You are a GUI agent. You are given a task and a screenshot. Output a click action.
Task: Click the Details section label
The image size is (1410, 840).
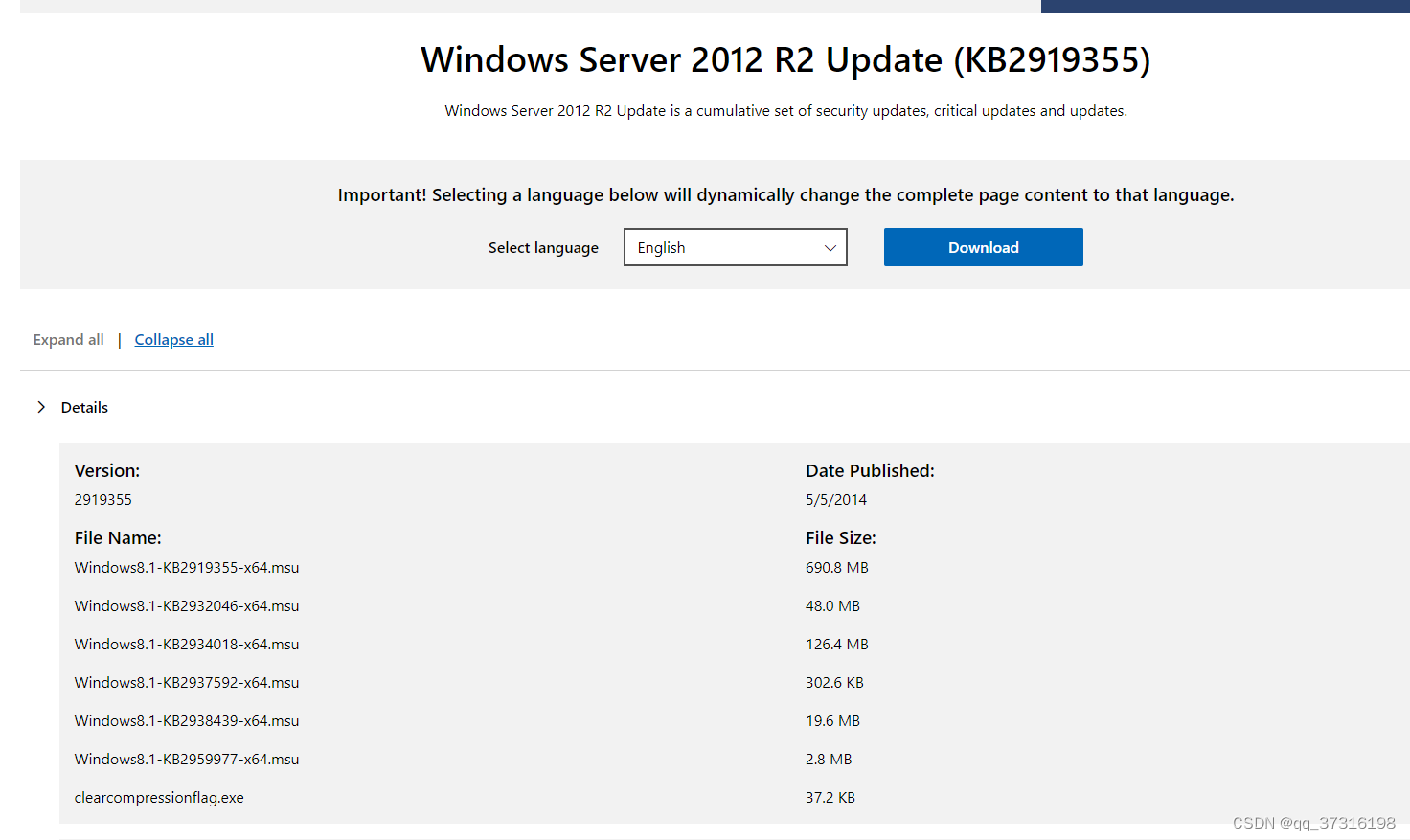pyautogui.click(x=84, y=407)
